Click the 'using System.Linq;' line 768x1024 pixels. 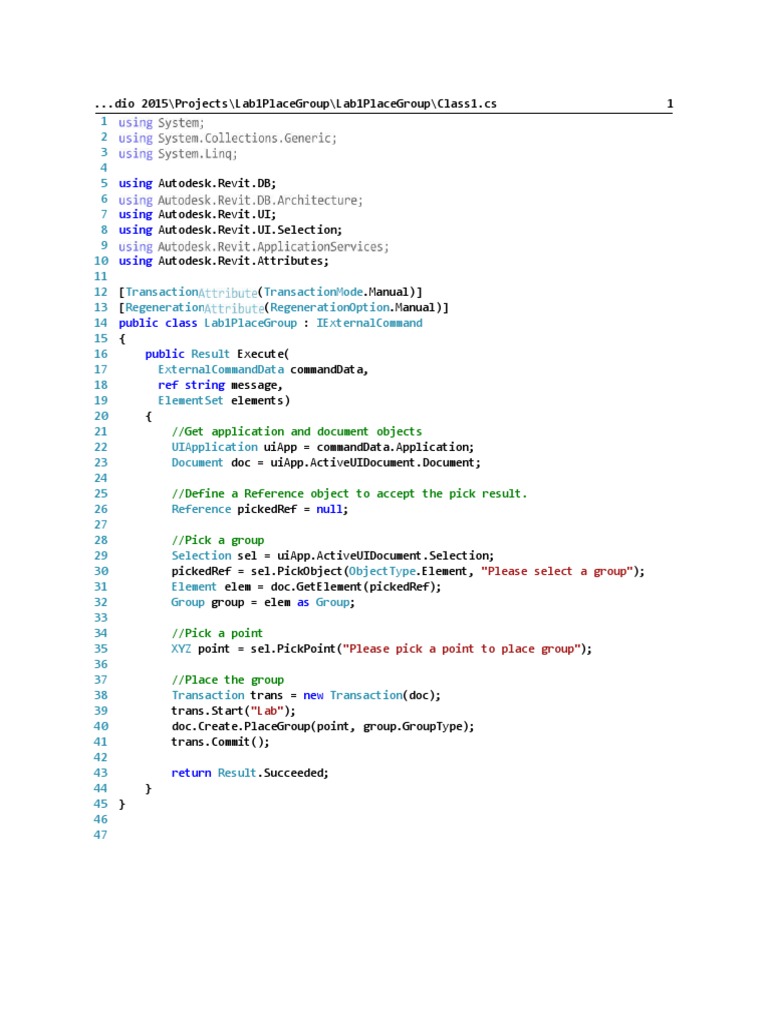click(178, 153)
